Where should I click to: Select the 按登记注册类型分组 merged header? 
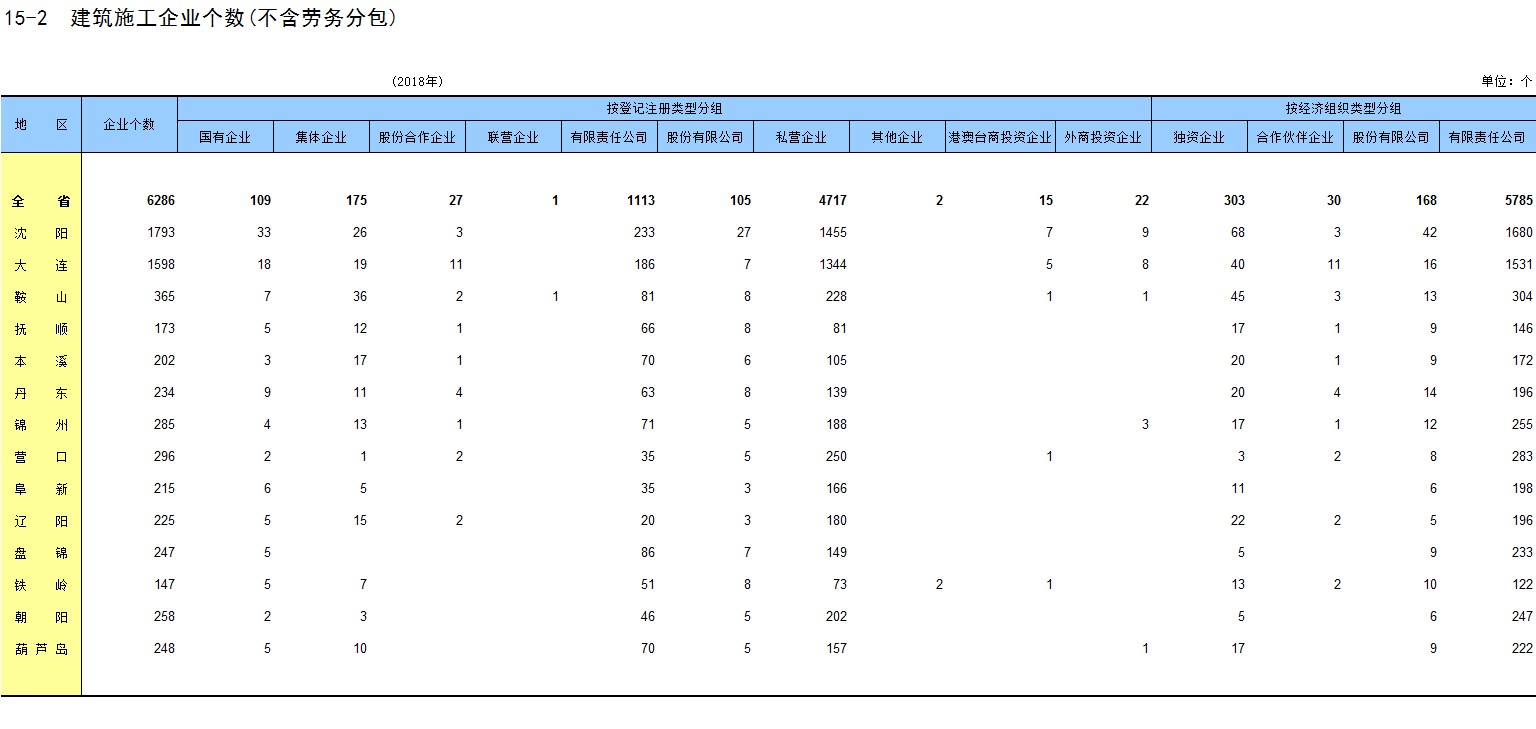(x=664, y=109)
